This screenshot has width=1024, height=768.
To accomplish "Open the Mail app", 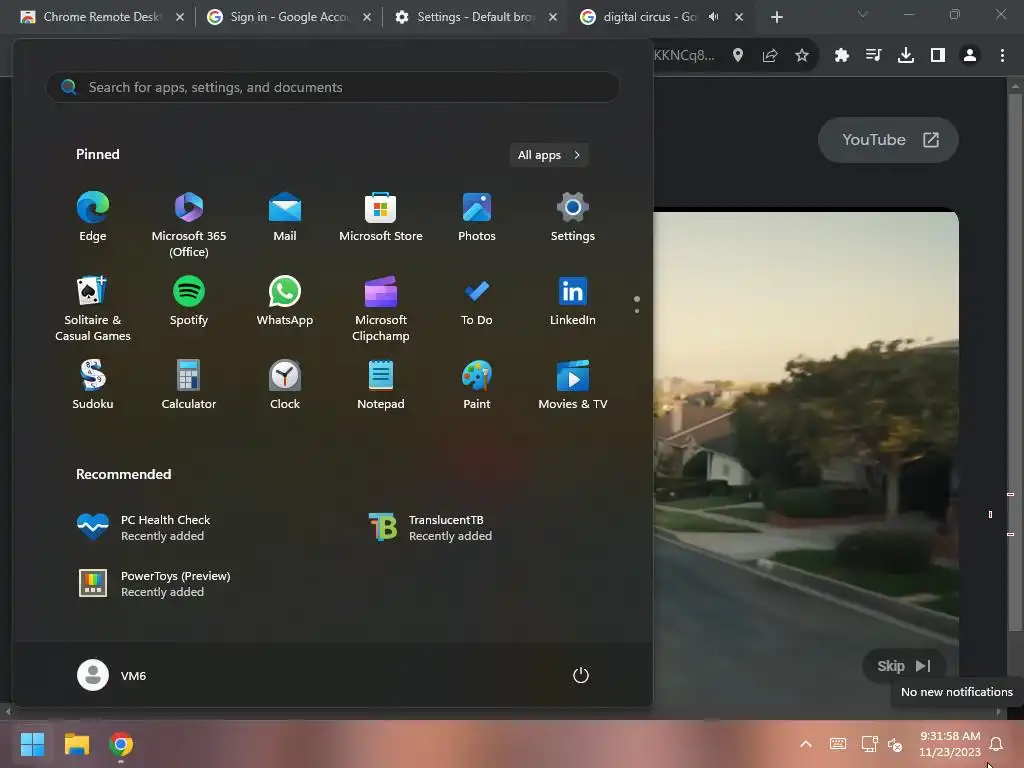I will (x=285, y=217).
